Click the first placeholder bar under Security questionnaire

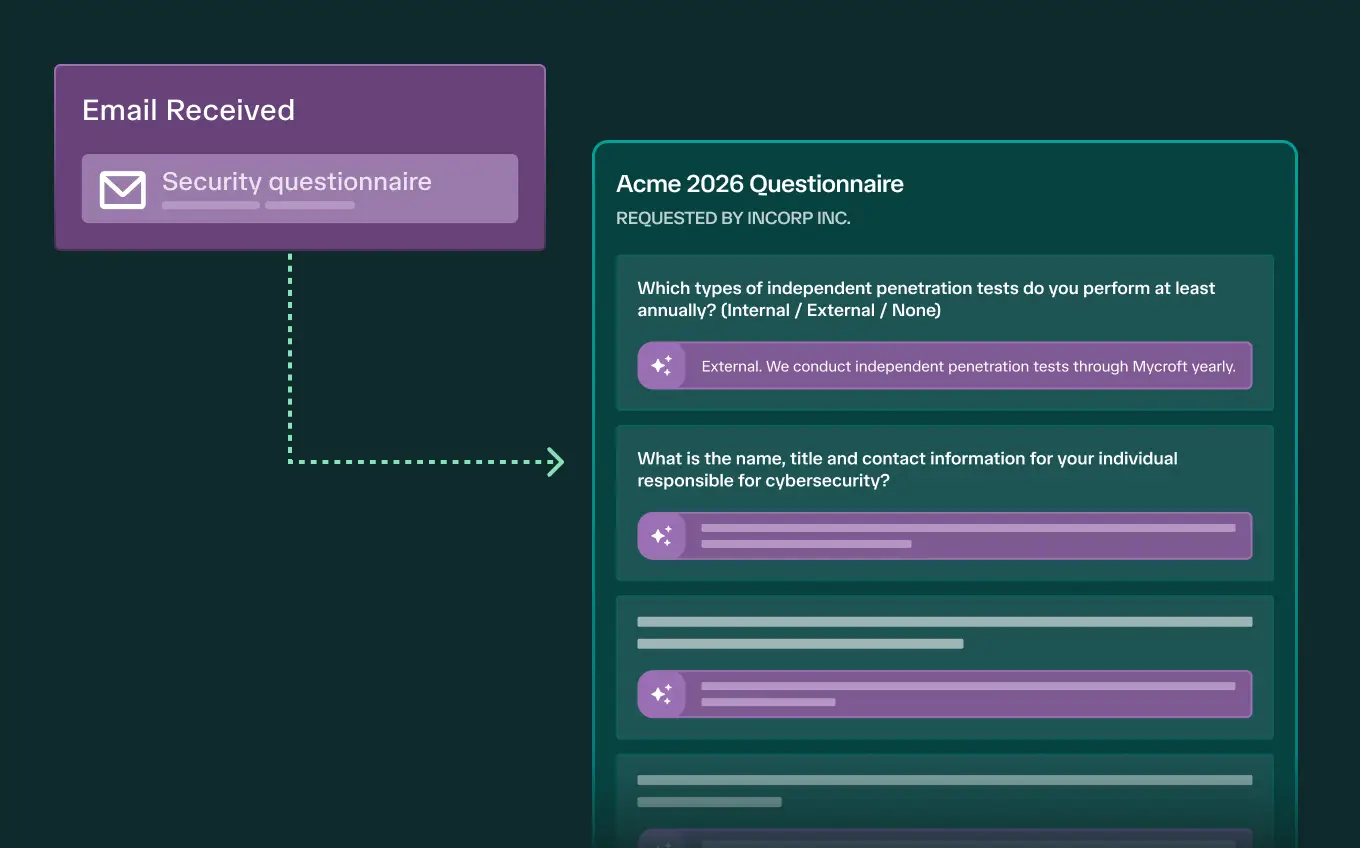tap(211, 205)
